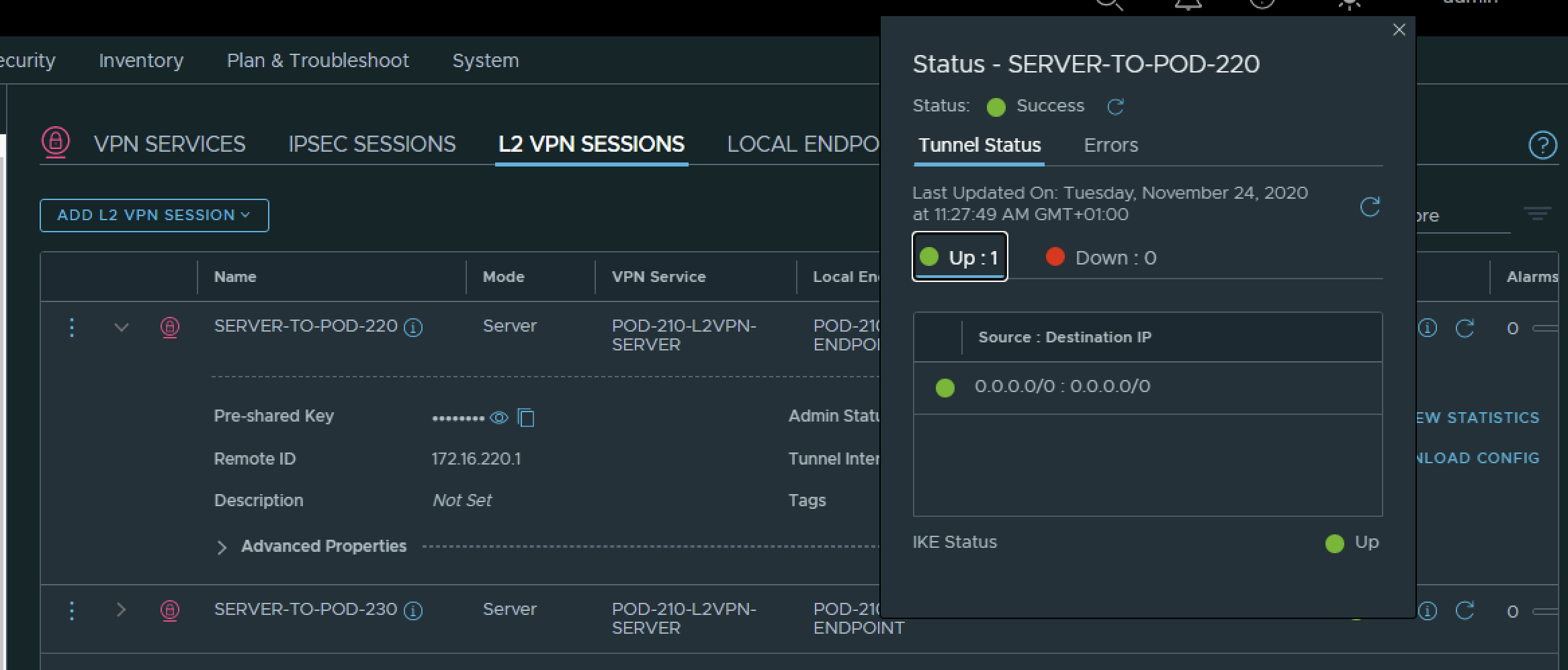Open three-dot actions menu for SERVER-TO-POD-230

72,611
